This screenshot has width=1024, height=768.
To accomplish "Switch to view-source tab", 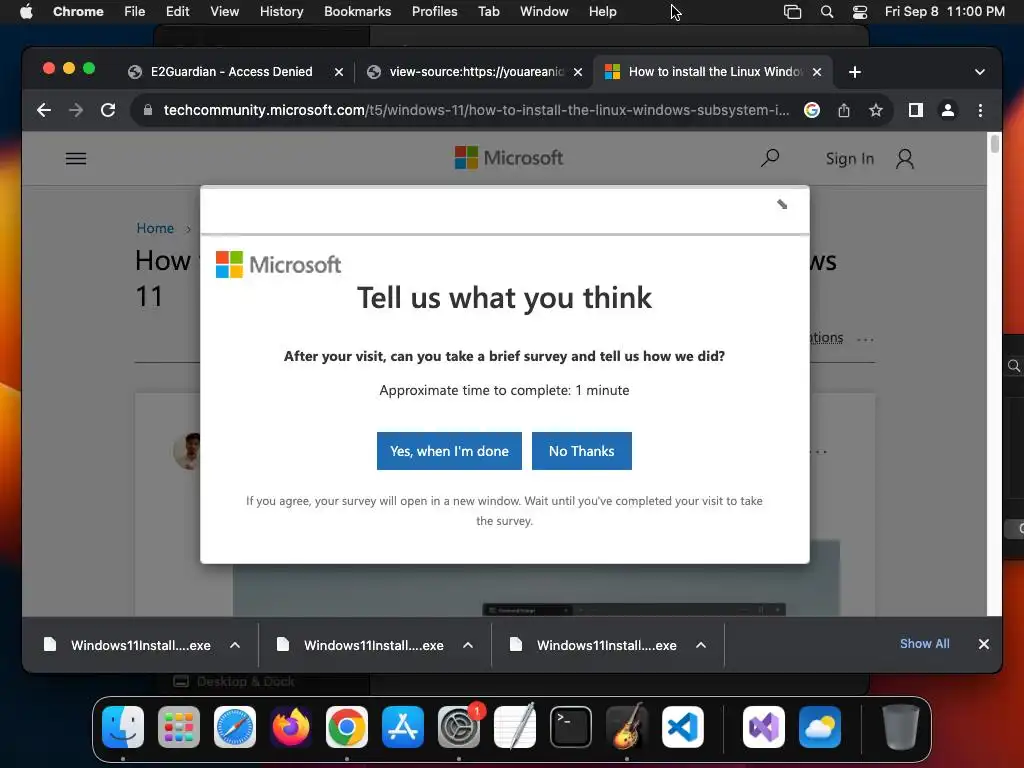I will (x=477, y=72).
